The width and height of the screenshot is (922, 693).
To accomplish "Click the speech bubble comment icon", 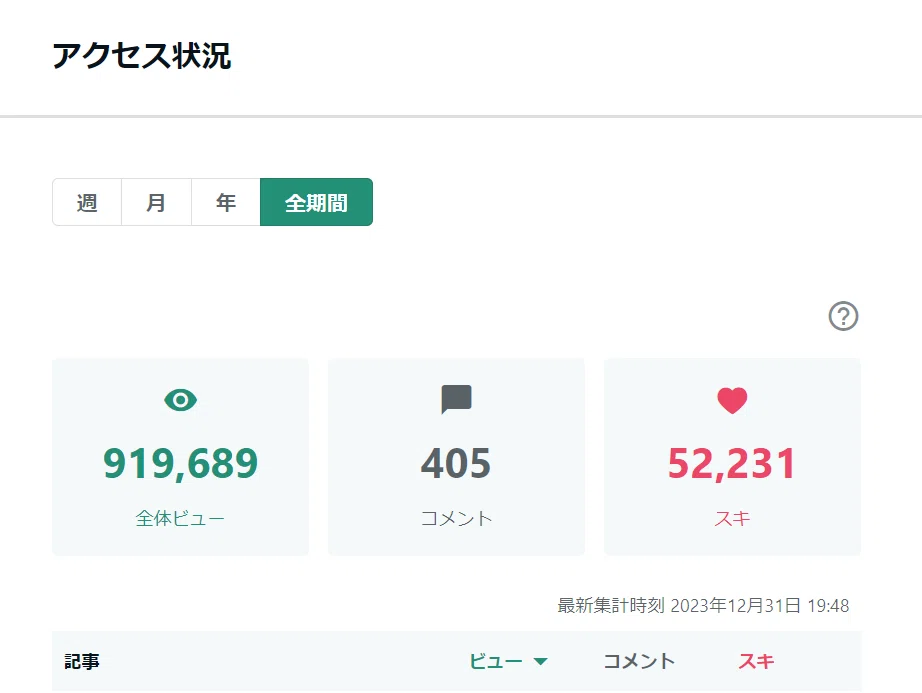I will (x=456, y=400).
